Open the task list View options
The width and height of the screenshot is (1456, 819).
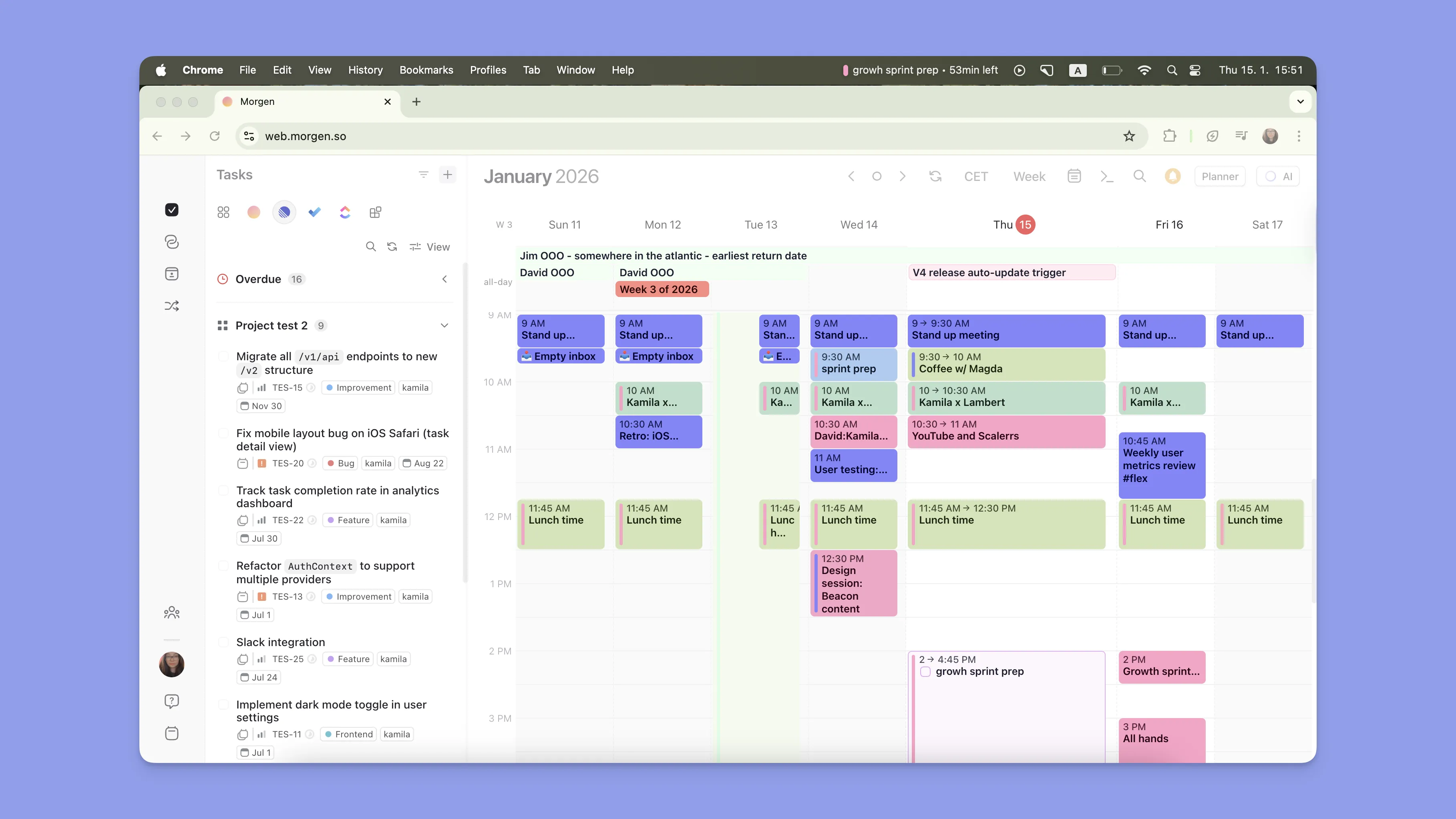pos(430,247)
